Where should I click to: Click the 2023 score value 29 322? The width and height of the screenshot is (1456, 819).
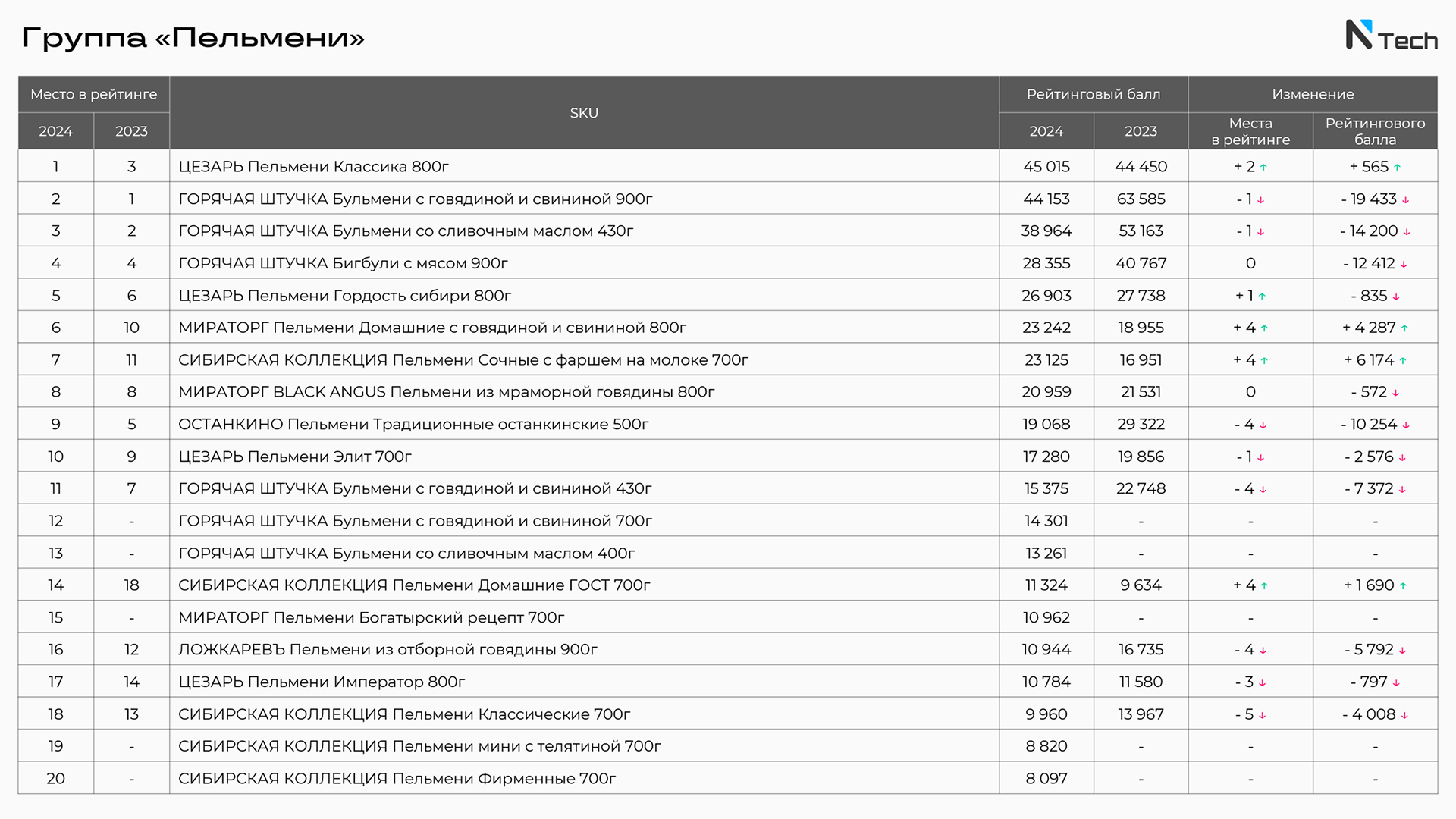click(x=1141, y=424)
